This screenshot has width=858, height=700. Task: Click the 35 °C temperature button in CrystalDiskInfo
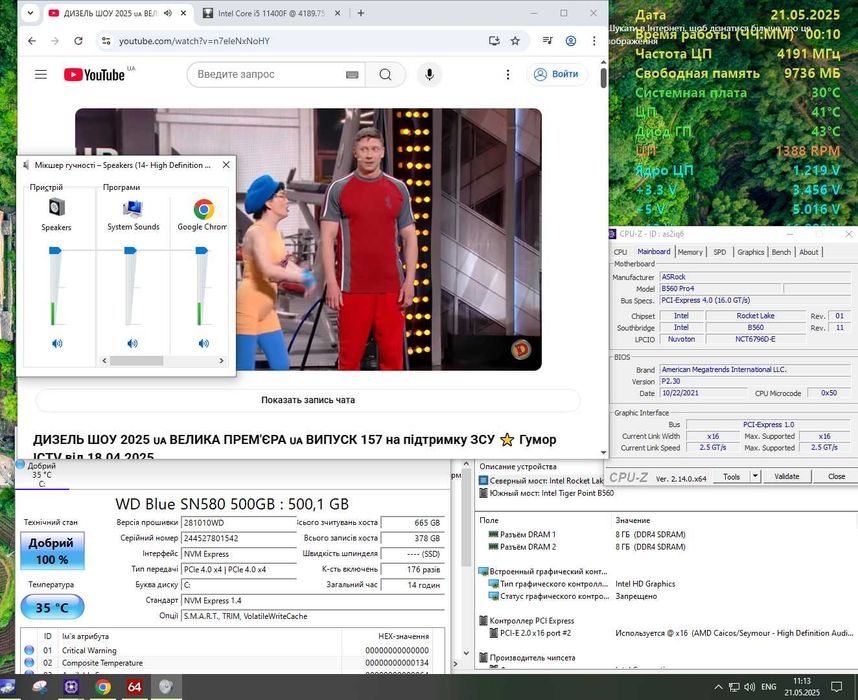(x=52, y=608)
